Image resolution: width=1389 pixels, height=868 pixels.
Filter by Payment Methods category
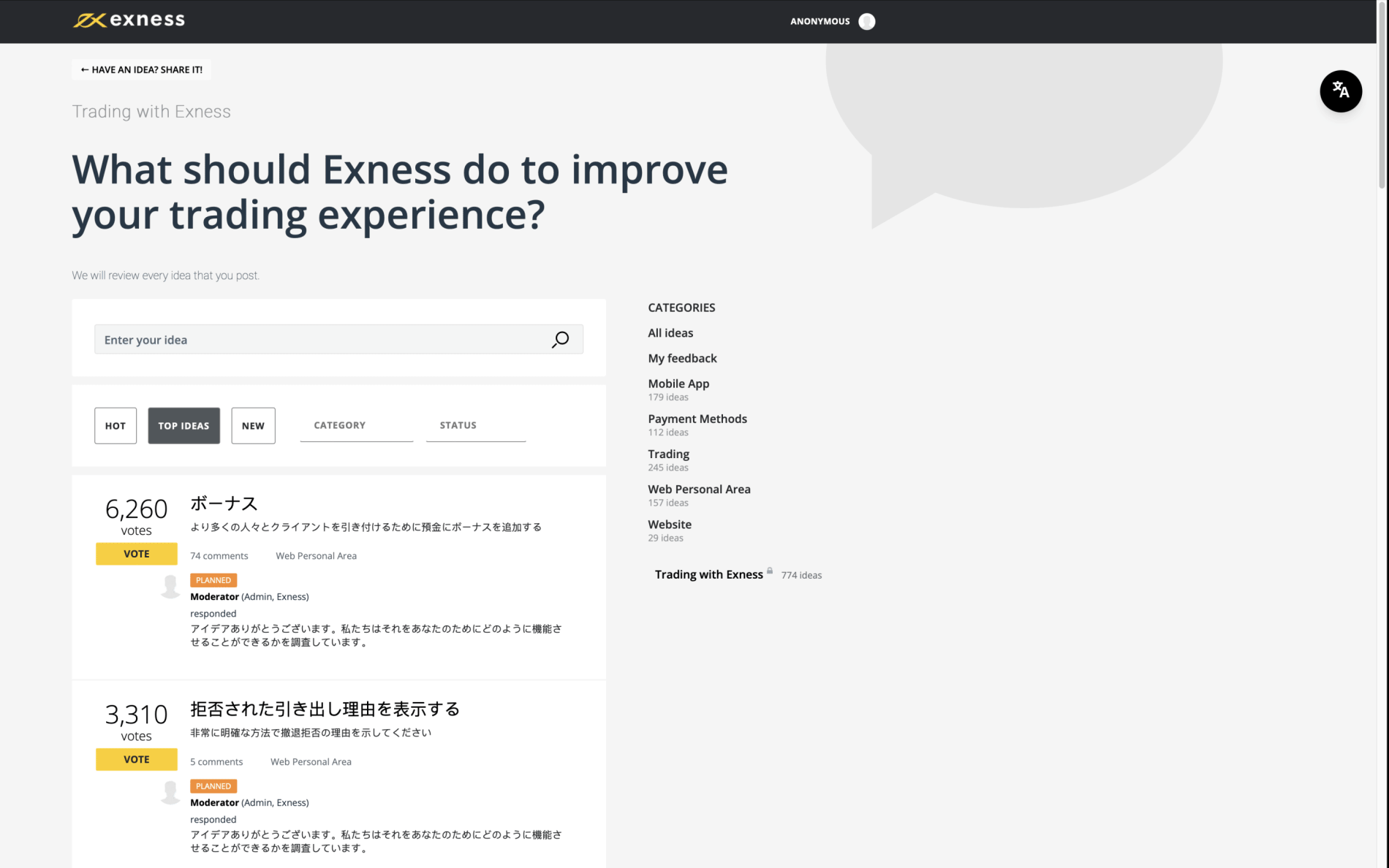[x=697, y=419]
